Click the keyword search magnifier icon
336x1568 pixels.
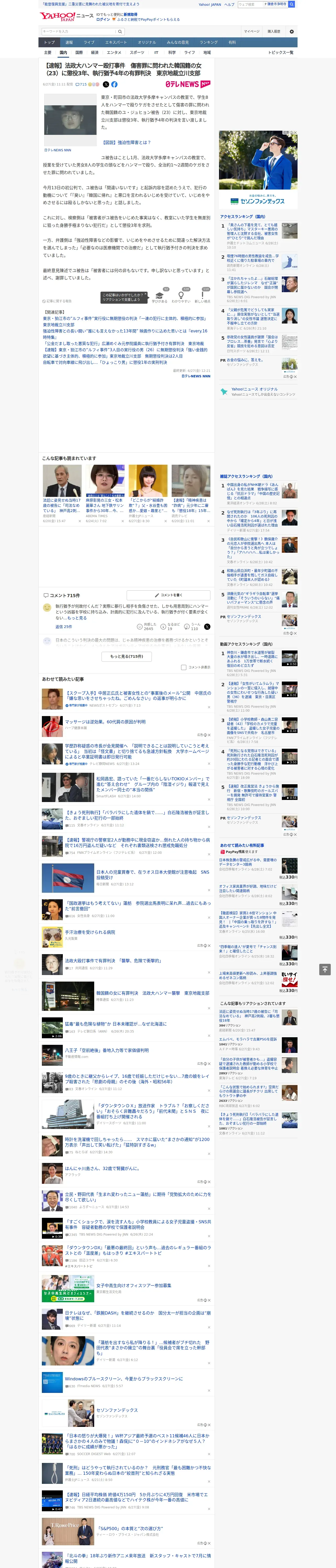click(x=120, y=32)
